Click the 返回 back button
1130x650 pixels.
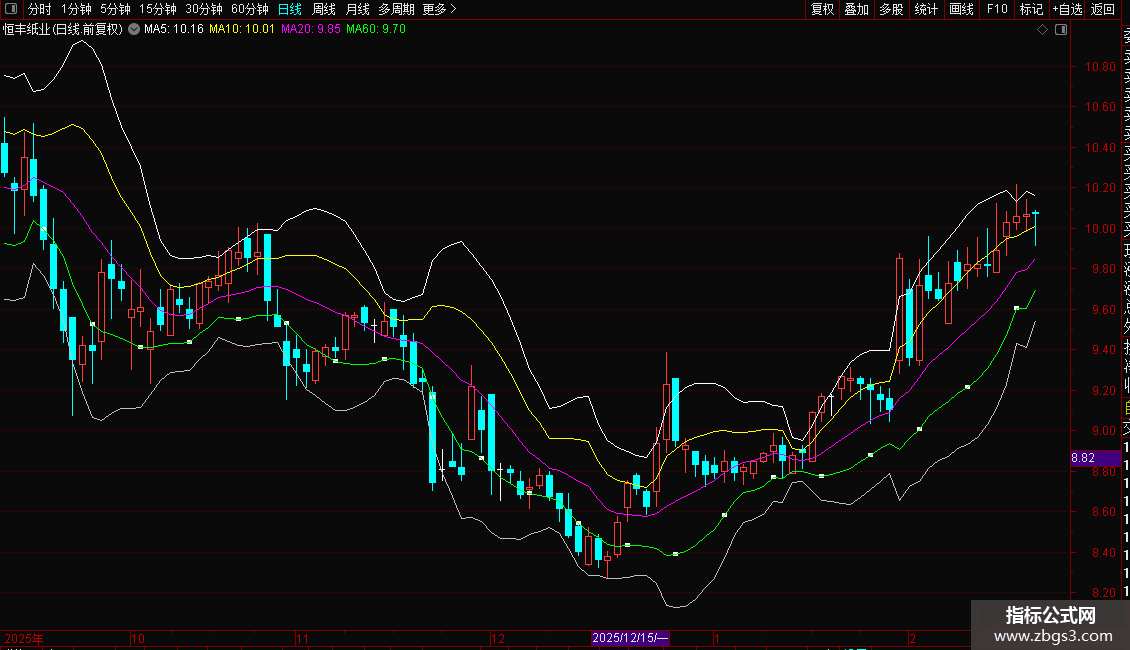point(1103,9)
